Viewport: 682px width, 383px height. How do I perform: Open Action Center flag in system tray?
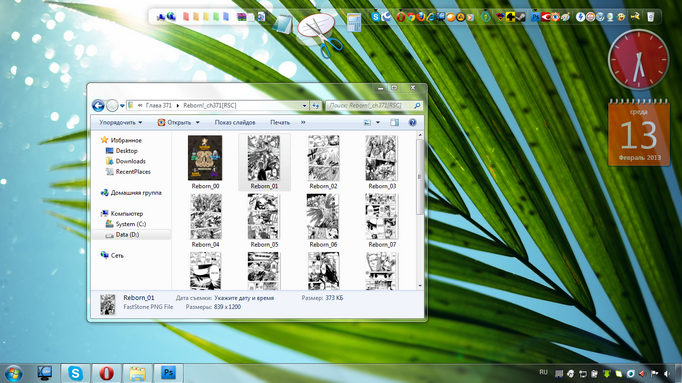(654, 373)
